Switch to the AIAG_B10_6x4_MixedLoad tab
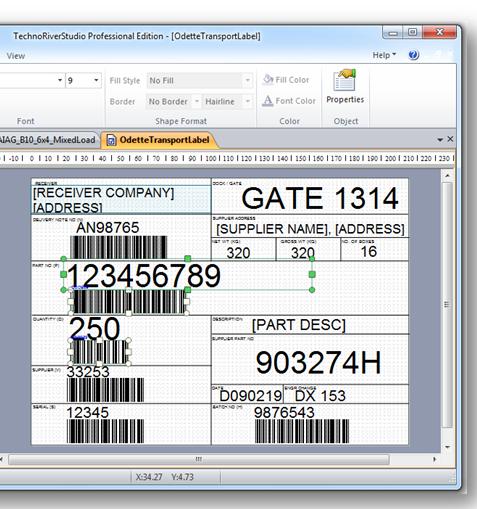477x509 pixels. pyautogui.click(x=47, y=140)
